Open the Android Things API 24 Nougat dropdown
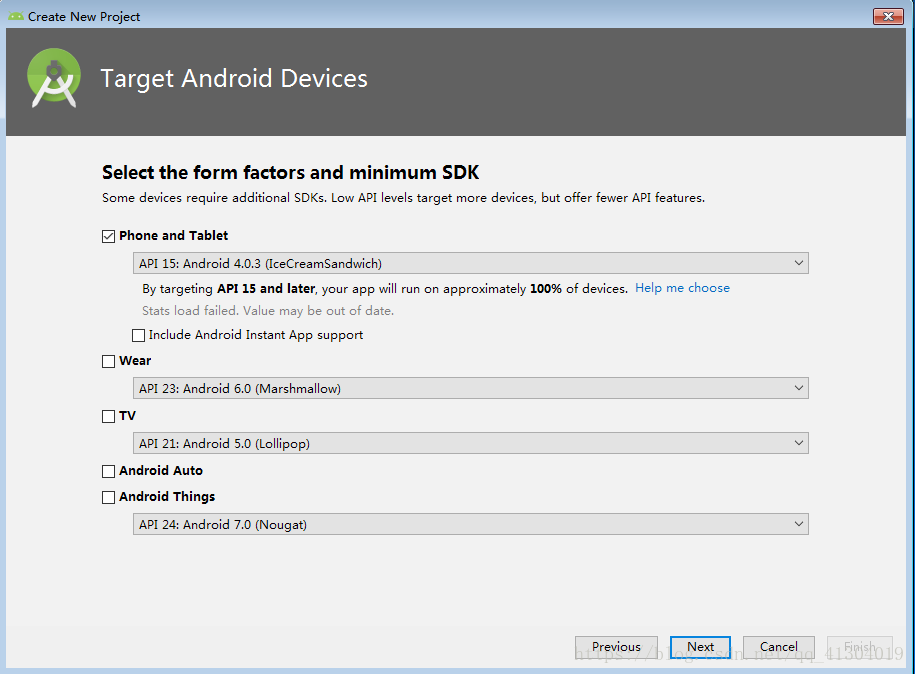The width and height of the screenshot is (915, 674). (x=470, y=524)
